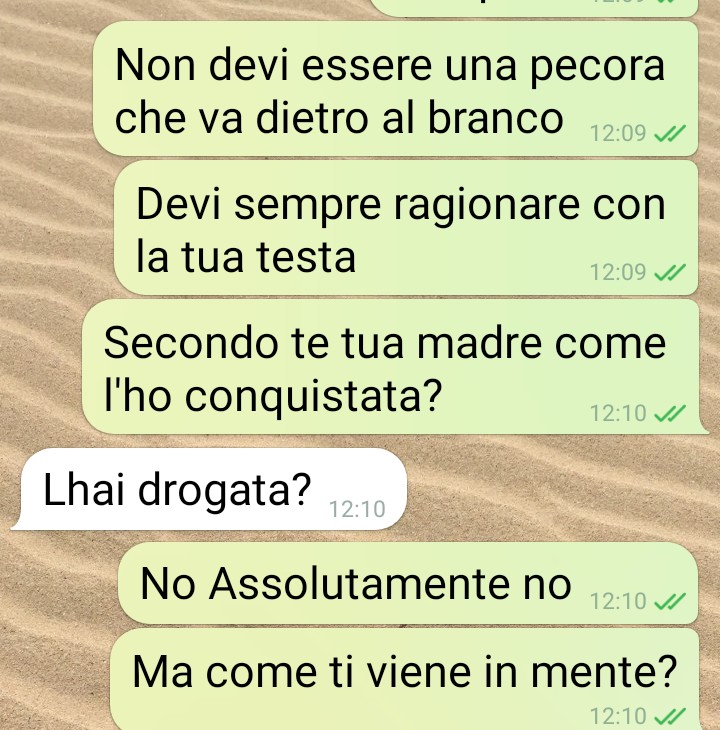The image size is (720, 730).
Task: Tap the 12:10 timestamp on the 'conquistata?' message
Action: click(x=618, y=413)
